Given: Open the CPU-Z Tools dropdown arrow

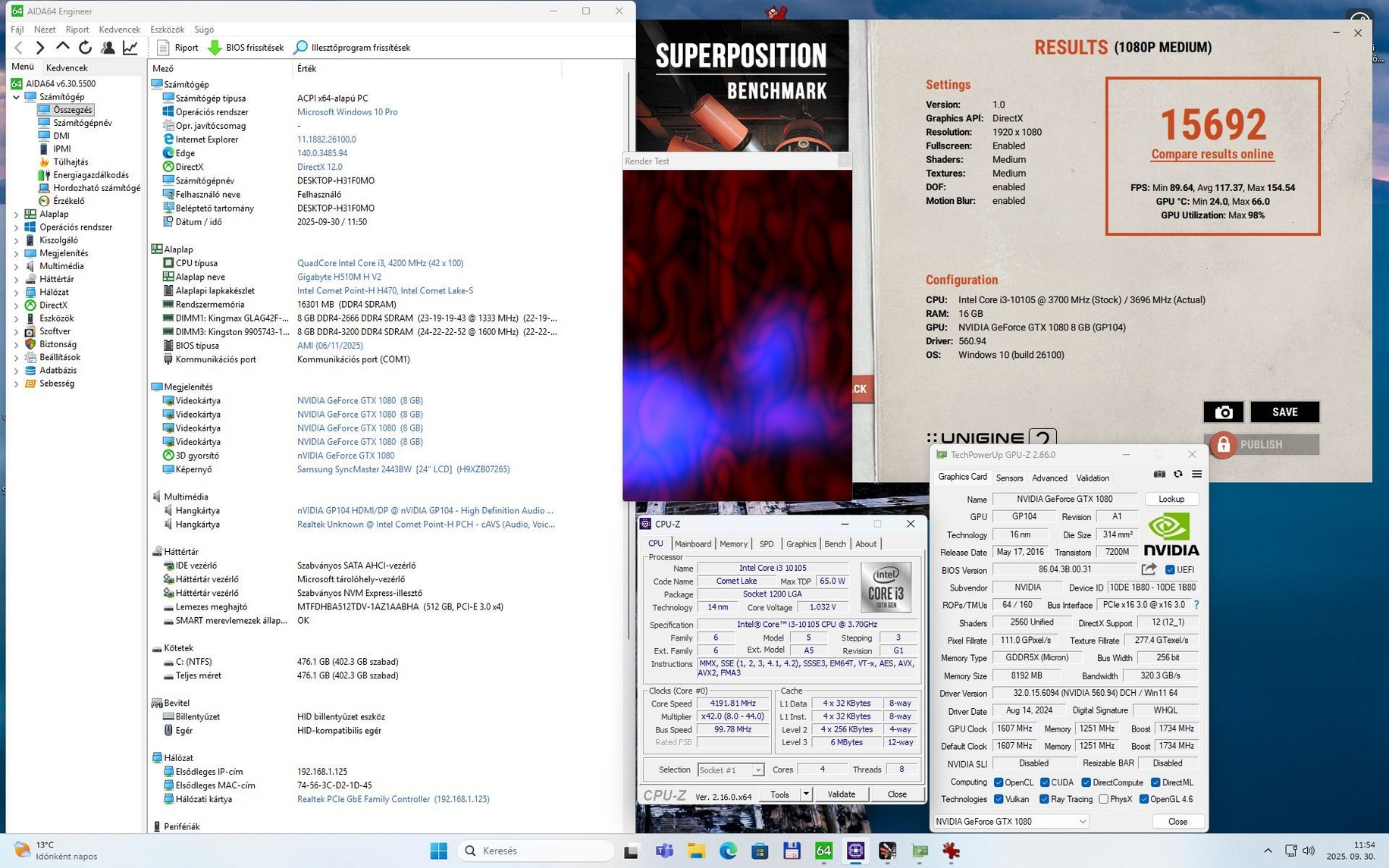Looking at the screenshot, I should [x=806, y=794].
